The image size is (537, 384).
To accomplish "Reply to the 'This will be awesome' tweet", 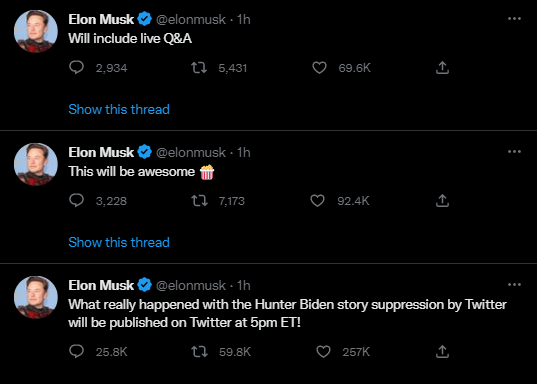I will pyautogui.click(x=76, y=200).
